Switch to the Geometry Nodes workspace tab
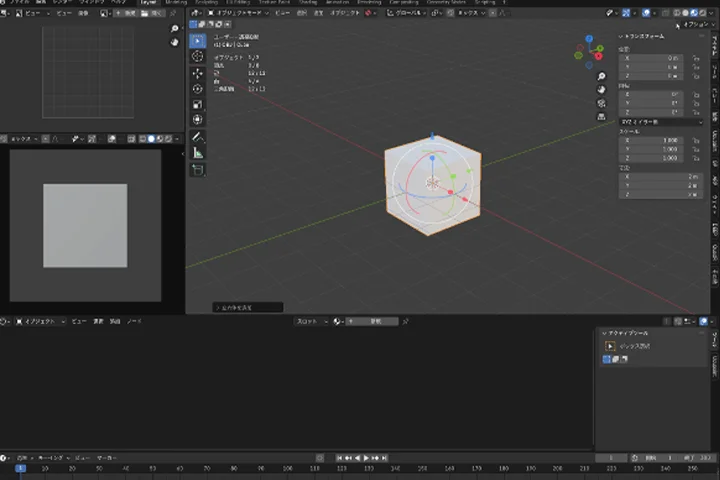Viewport: 720px width, 480px height. coord(446,2)
